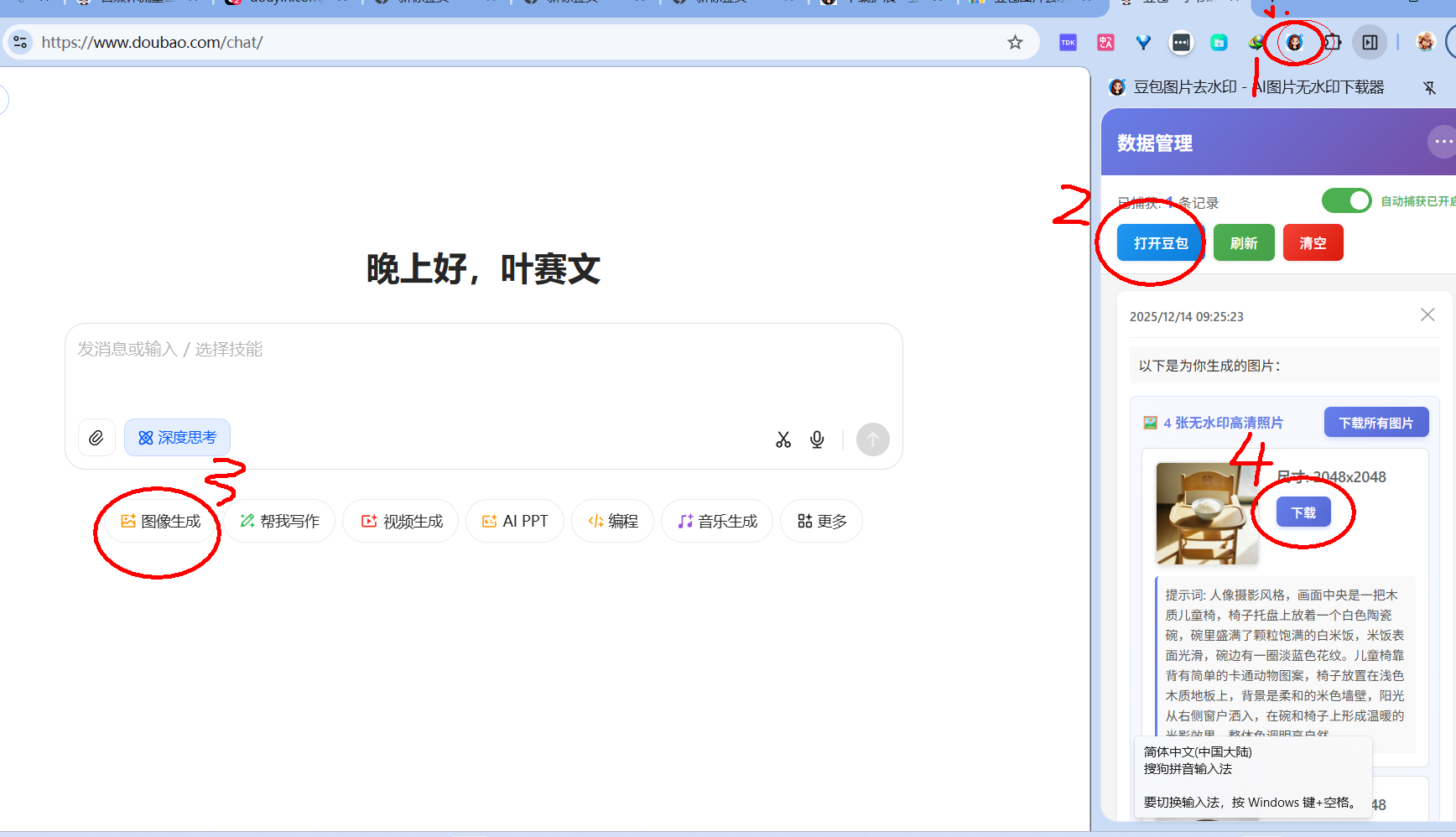
Task: Click the 下载所有图片 download all button
Action: pos(1375,423)
